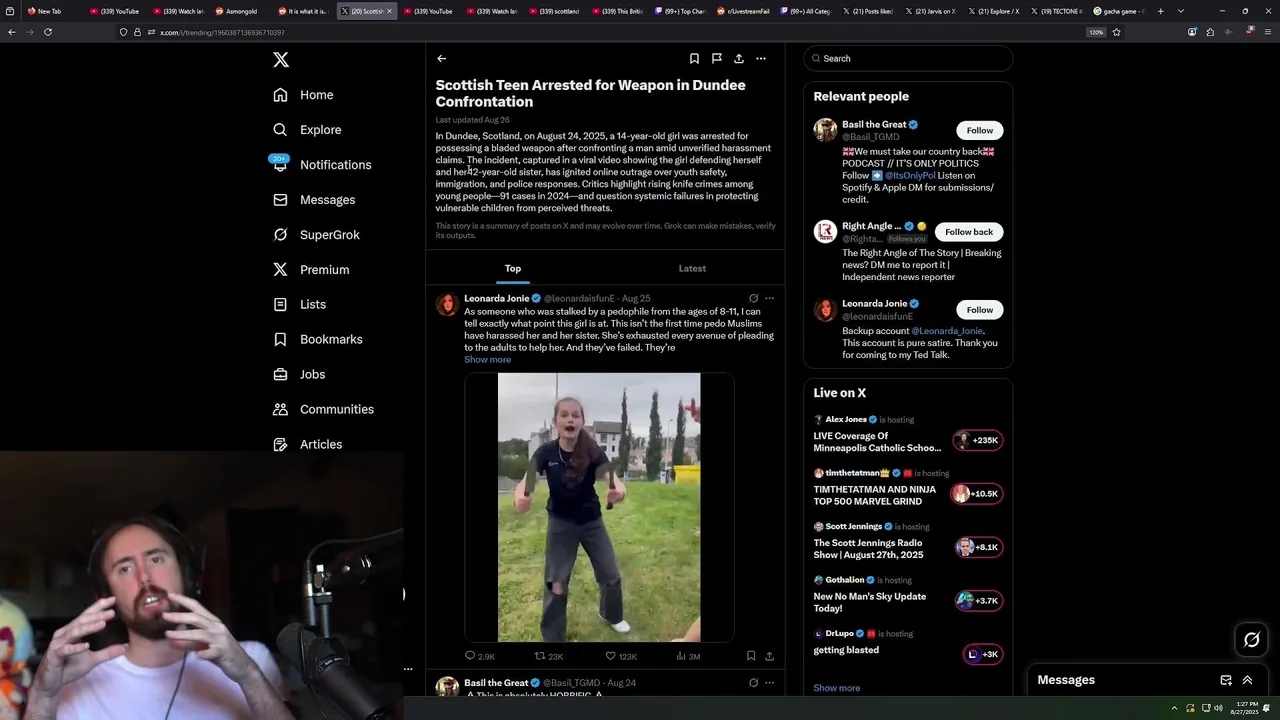1280x720 pixels.
Task: Like Leonarda Jonie's post (123K)
Action: click(621, 656)
